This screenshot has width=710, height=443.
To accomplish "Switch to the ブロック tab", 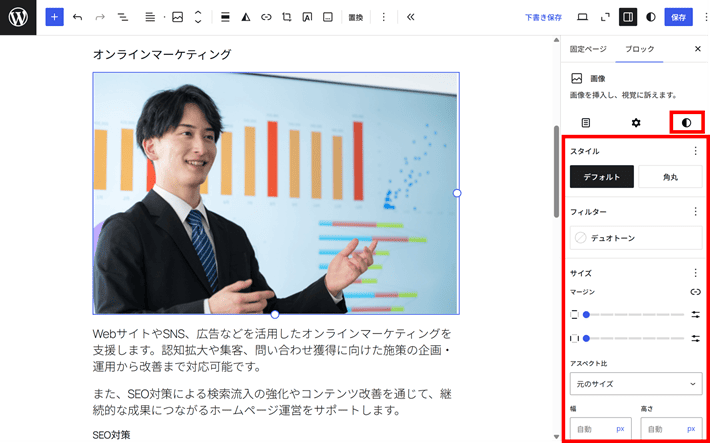I will (x=639, y=49).
